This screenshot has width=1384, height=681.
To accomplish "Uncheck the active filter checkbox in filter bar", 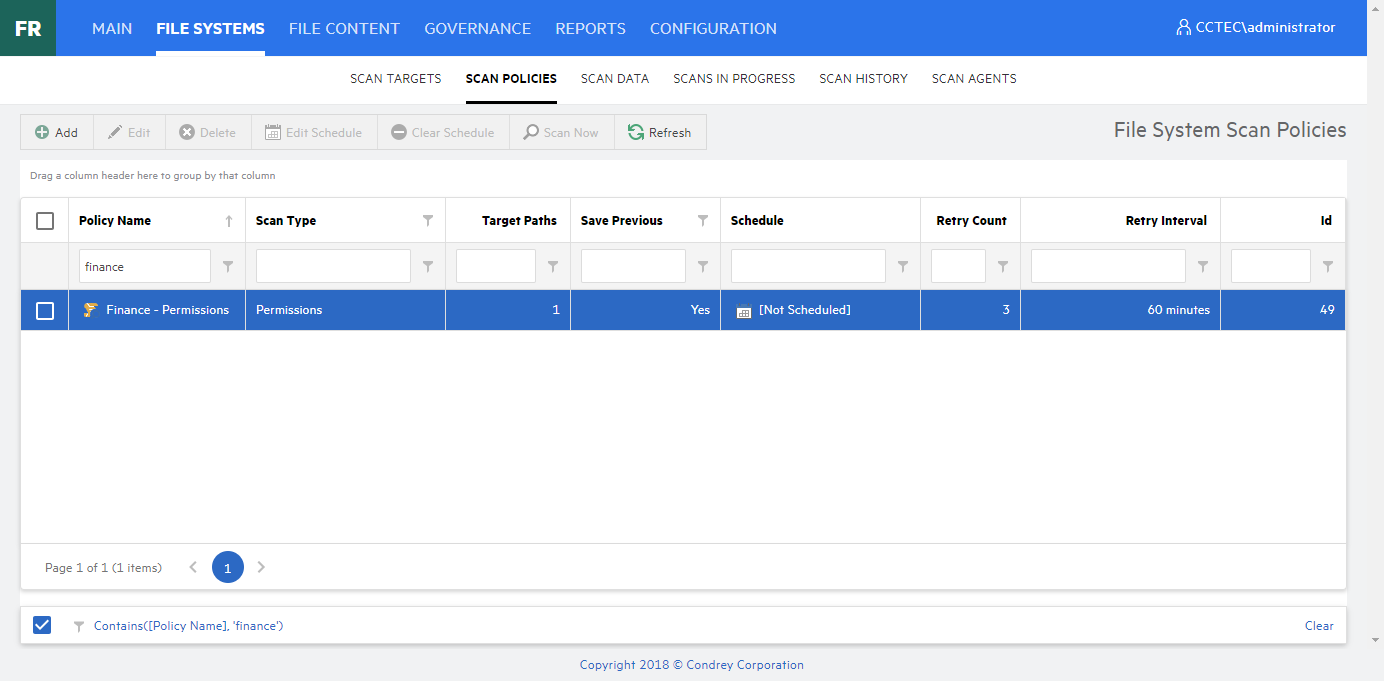I will pyautogui.click(x=42, y=625).
